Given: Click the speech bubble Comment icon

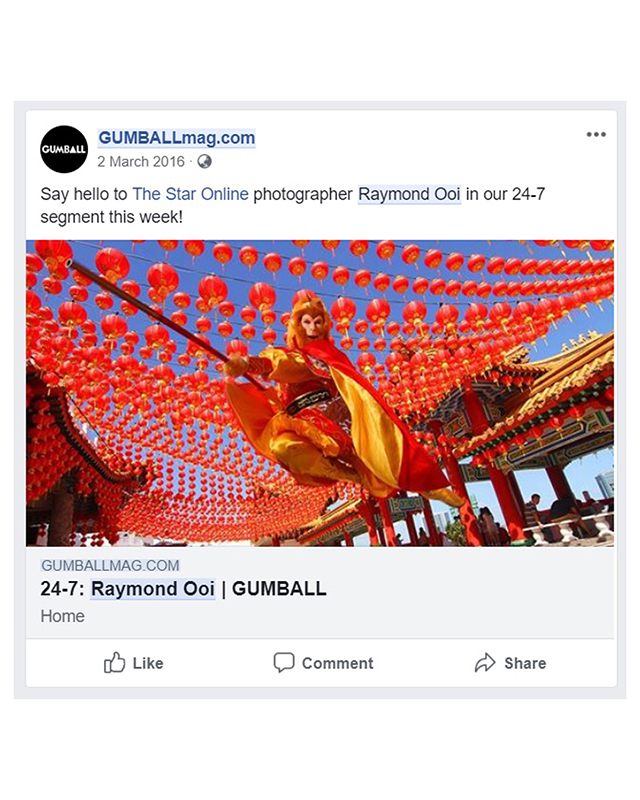Looking at the screenshot, I should click(x=284, y=662).
